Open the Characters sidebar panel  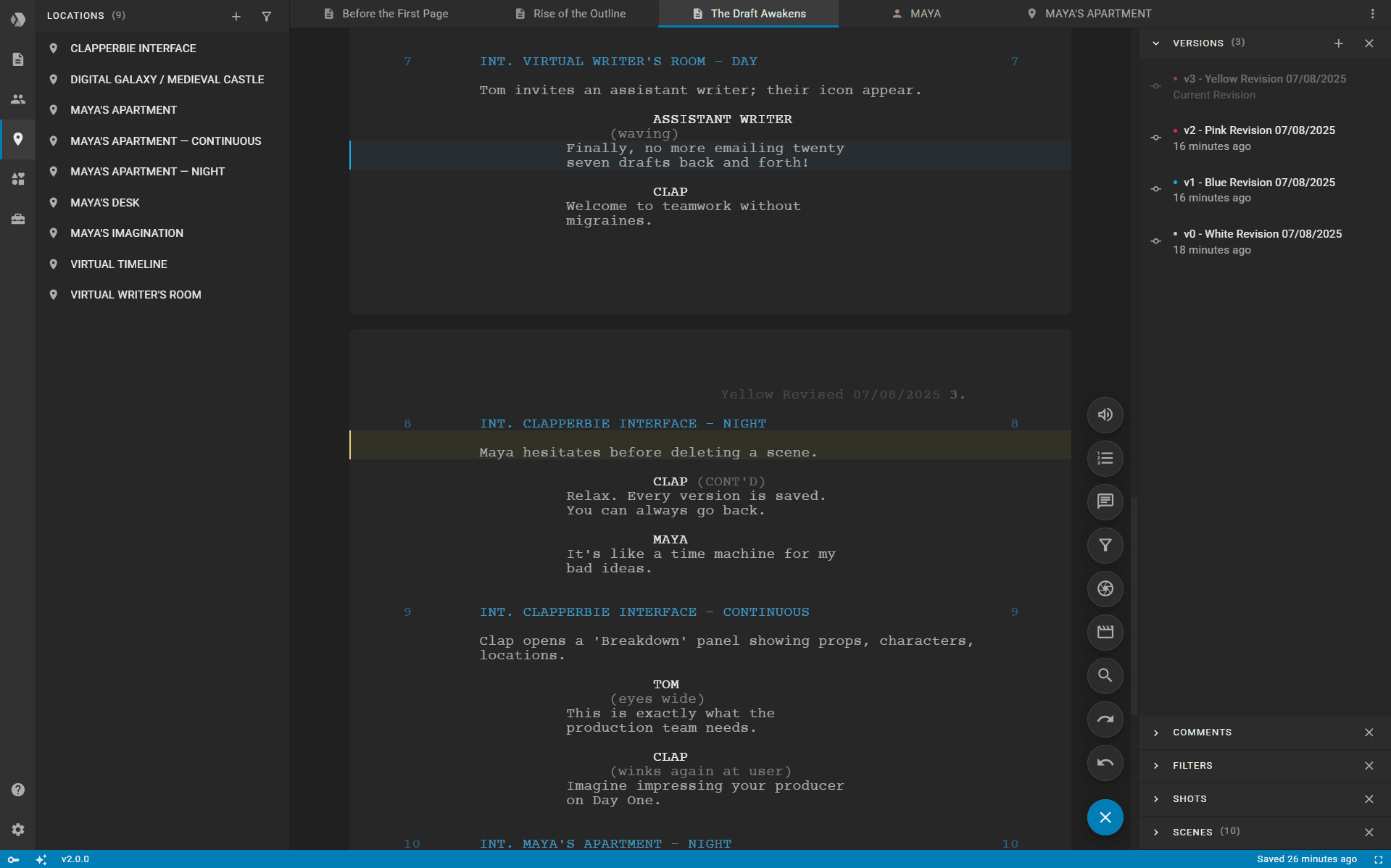coord(18,99)
